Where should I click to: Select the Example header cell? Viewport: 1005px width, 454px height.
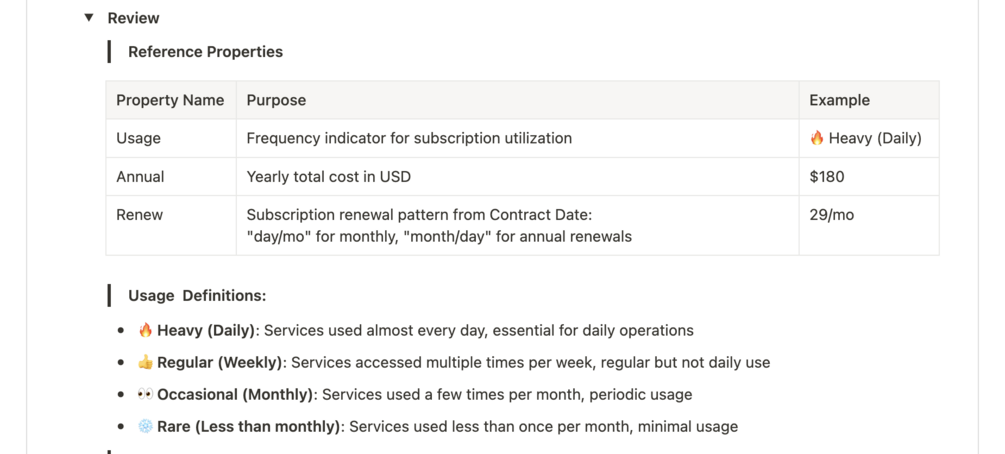point(839,100)
